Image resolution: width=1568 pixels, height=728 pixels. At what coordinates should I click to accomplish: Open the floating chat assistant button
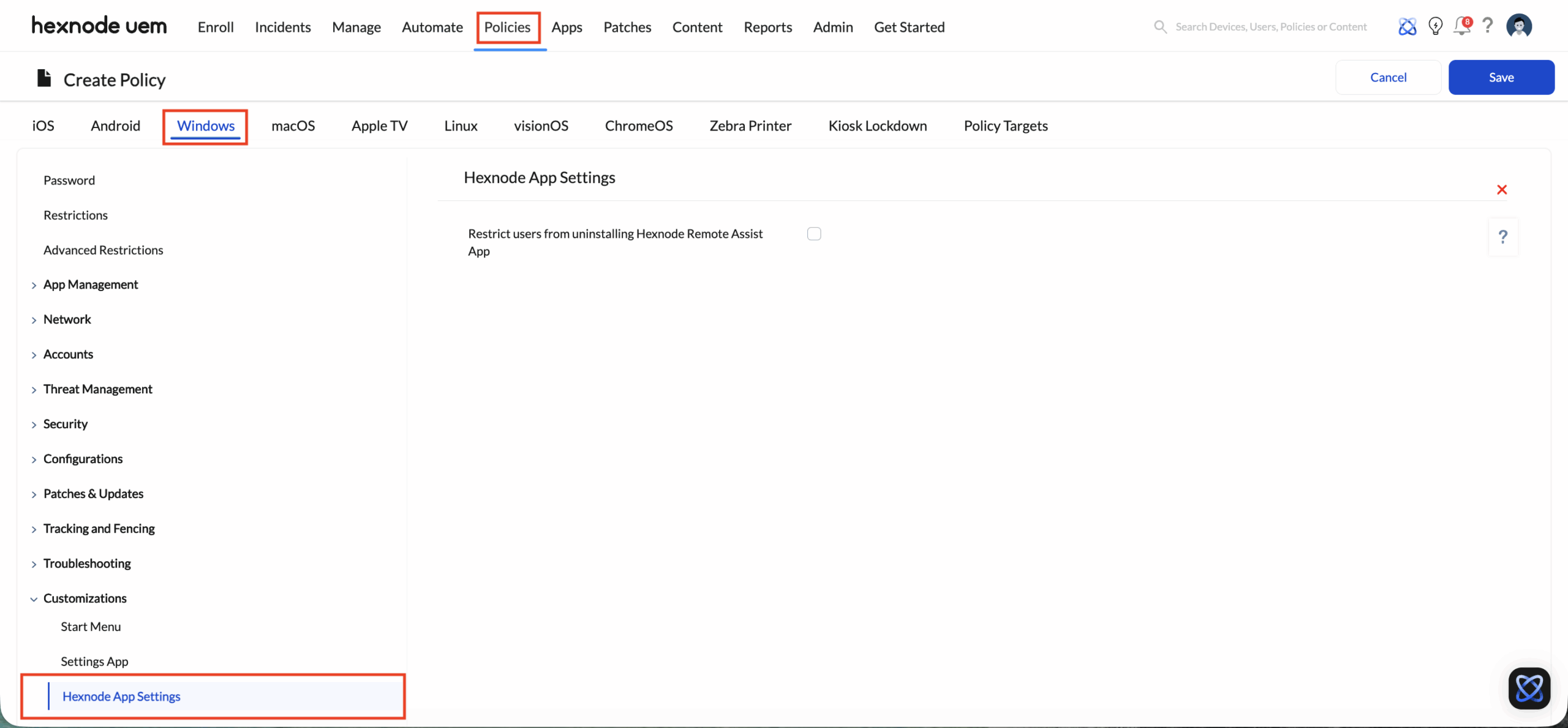point(1529,688)
